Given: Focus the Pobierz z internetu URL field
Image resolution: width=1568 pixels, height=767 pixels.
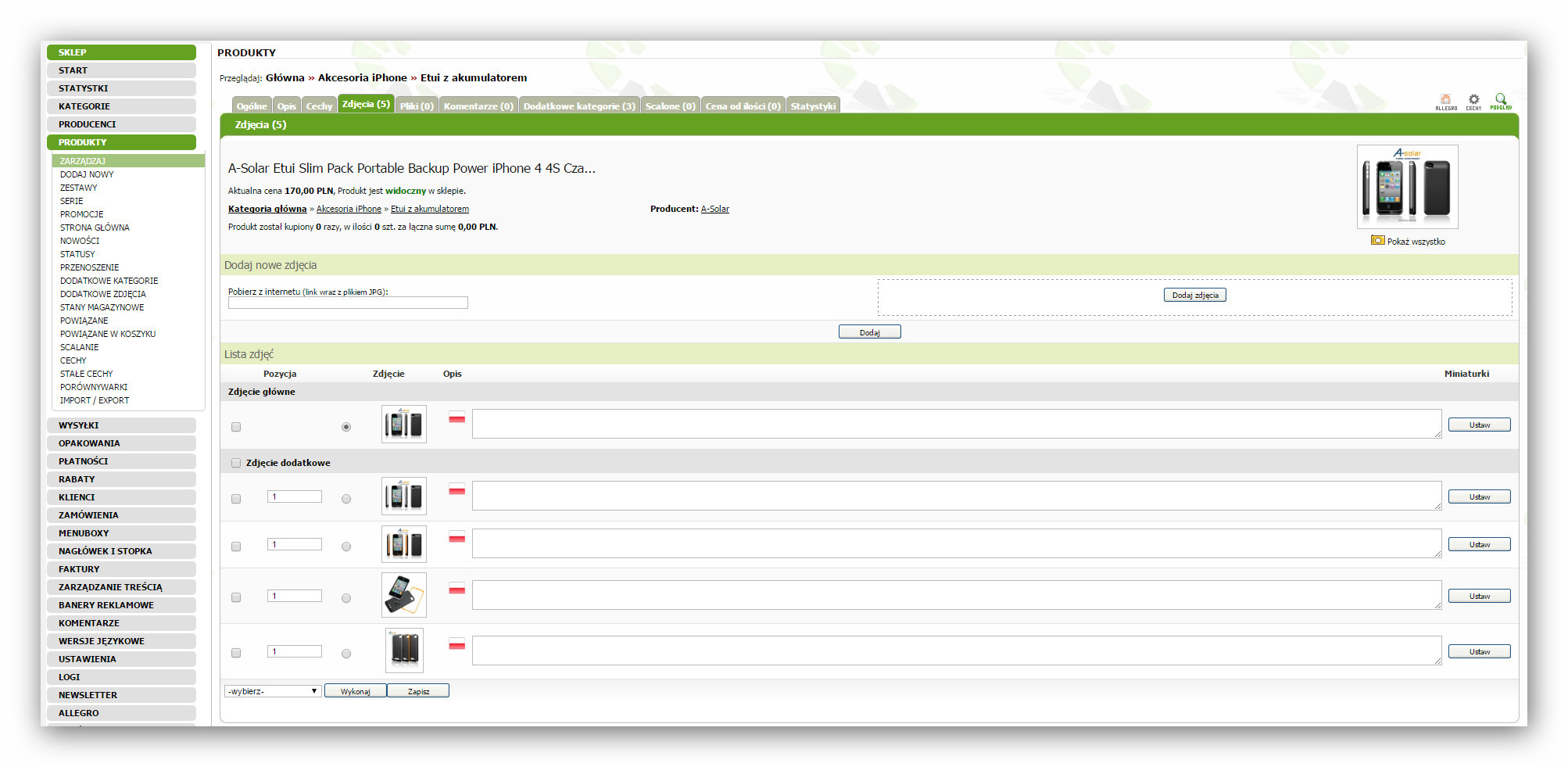Looking at the screenshot, I should point(348,303).
